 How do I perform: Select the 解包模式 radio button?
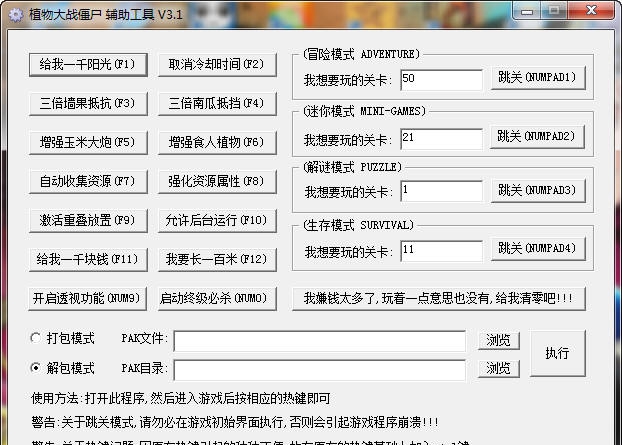point(36,368)
